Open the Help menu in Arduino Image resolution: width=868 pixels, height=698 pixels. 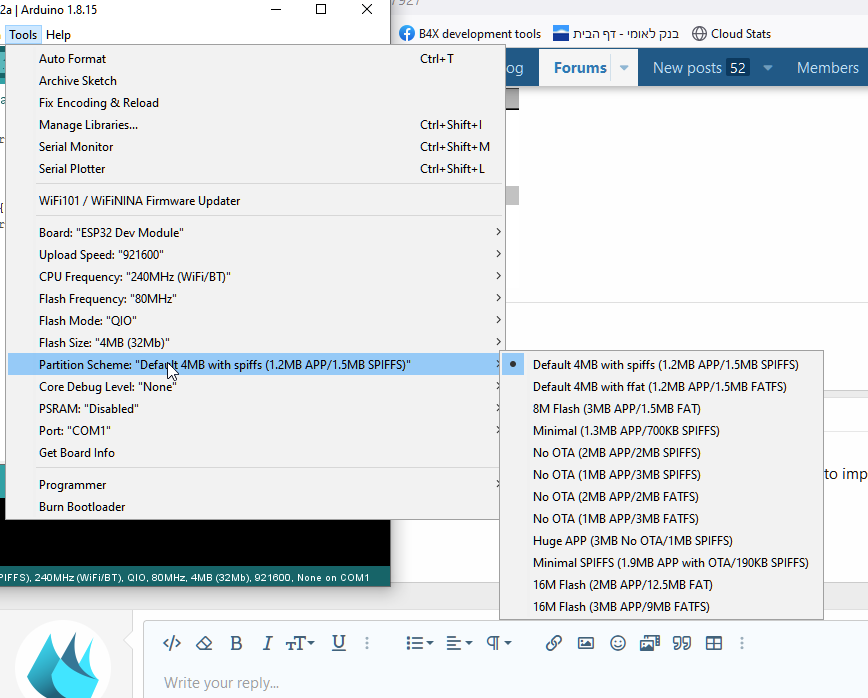click(58, 35)
